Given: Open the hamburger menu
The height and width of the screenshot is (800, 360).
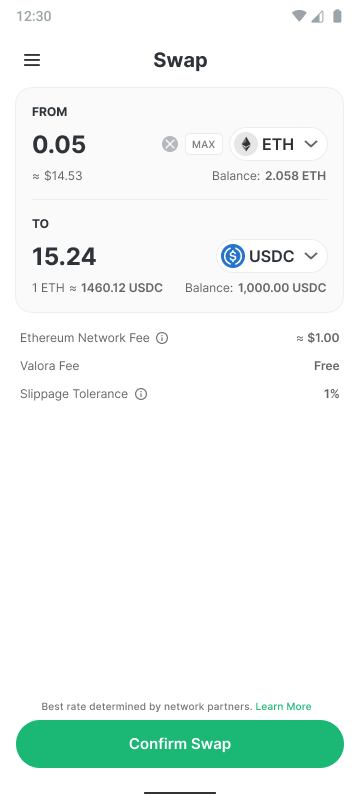Looking at the screenshot, I should (32, 60).
